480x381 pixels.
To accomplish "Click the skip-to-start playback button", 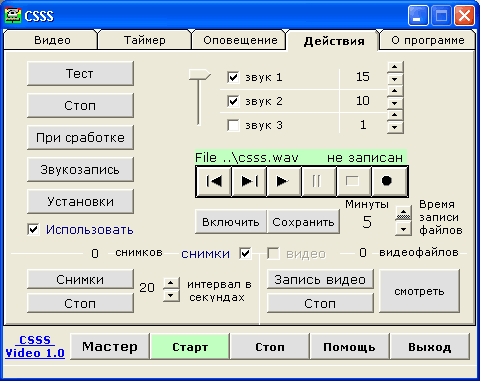I will (214, 181).
